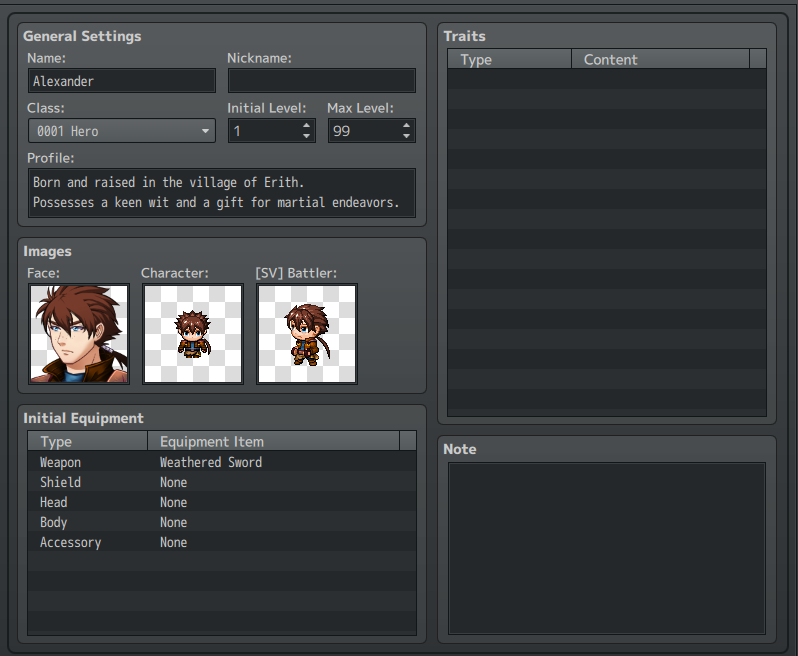The image size is (798, 656).
Task: Click the Equipment Item column header
Action: [274, 441]
